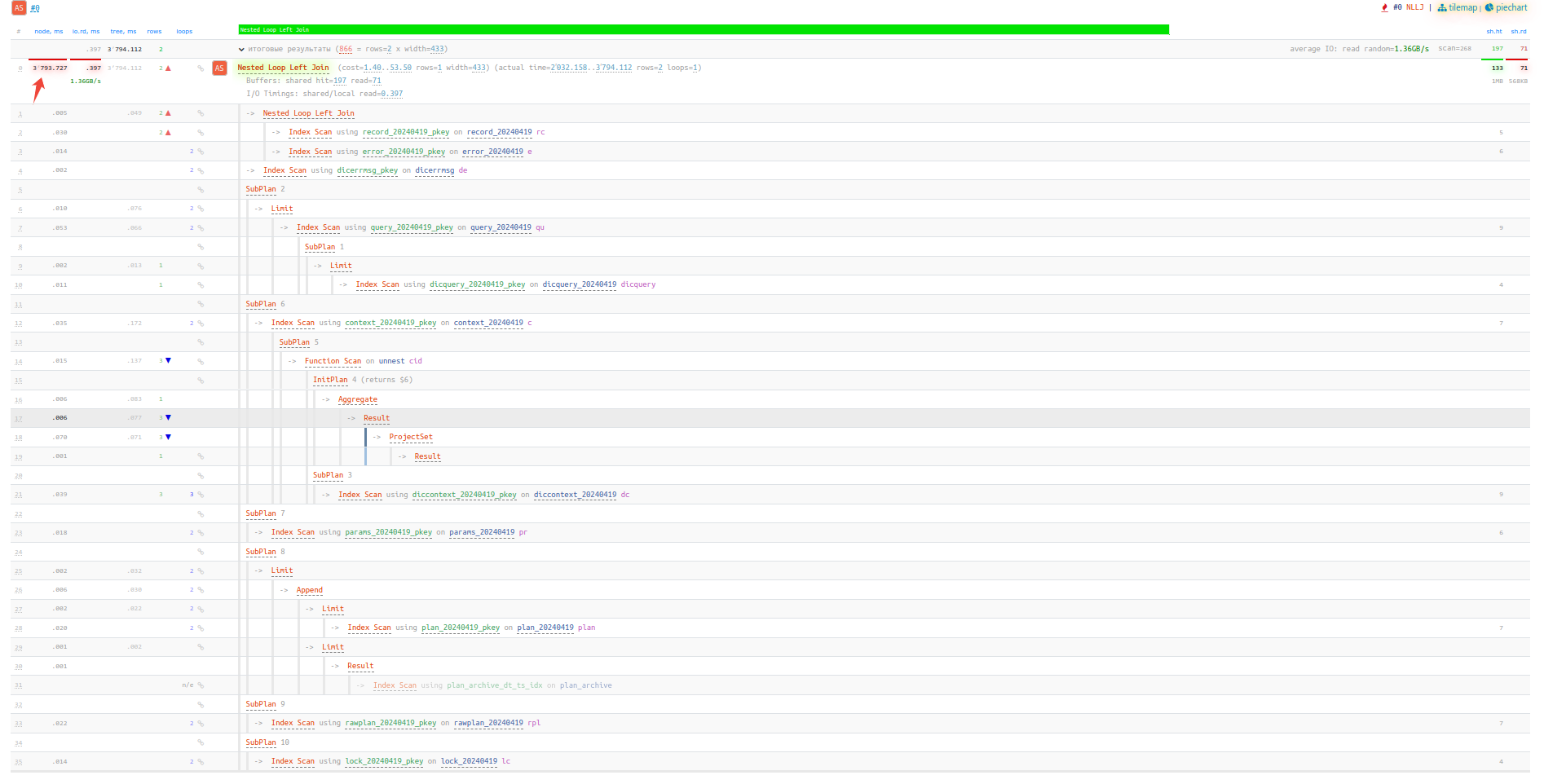Jump to the hottest node #0 NLLJ
Viewport: 1544px width, 784px height.
1408,7
